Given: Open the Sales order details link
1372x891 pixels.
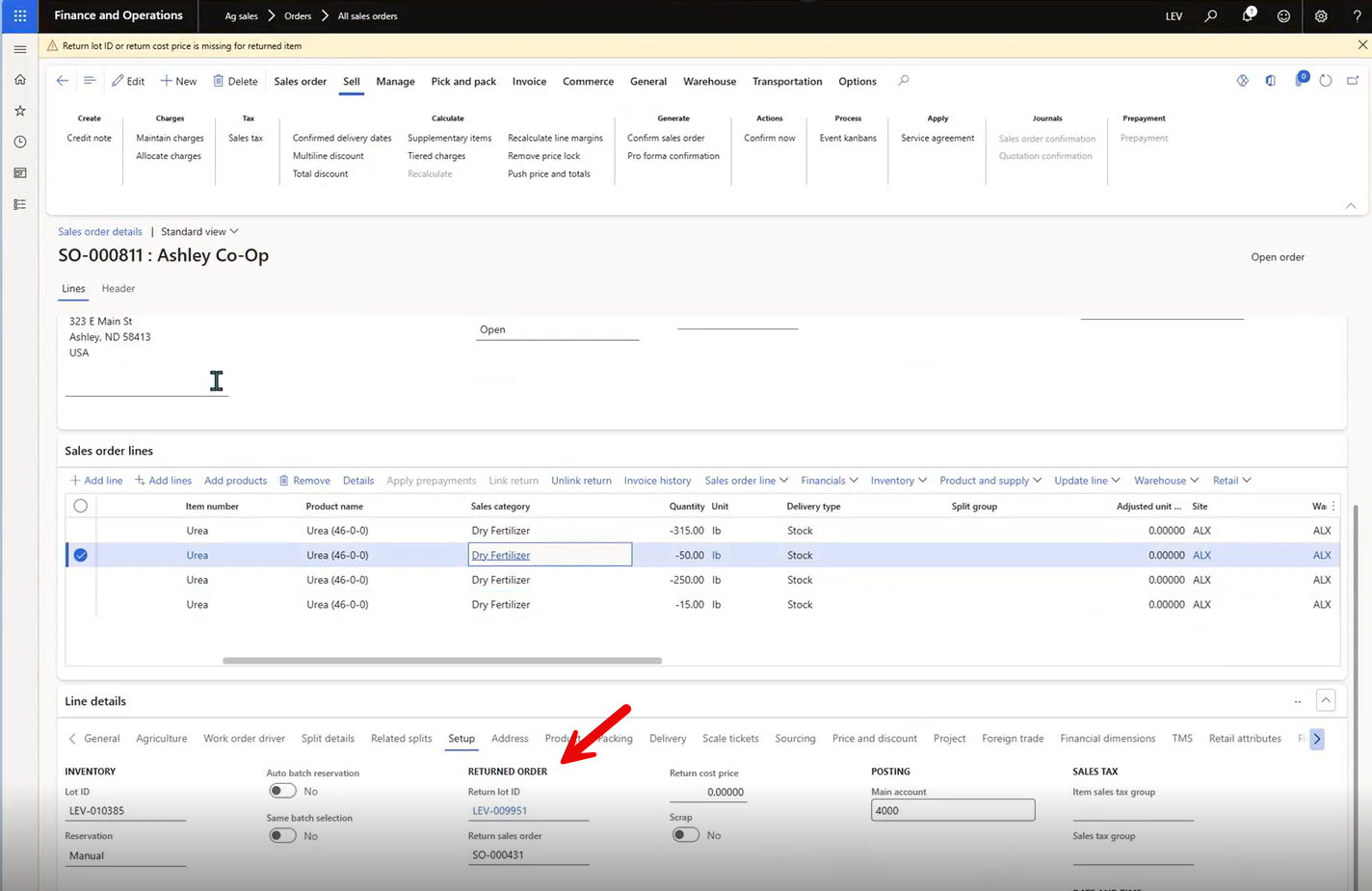Looking at the screenshot, I should [100, 231].
